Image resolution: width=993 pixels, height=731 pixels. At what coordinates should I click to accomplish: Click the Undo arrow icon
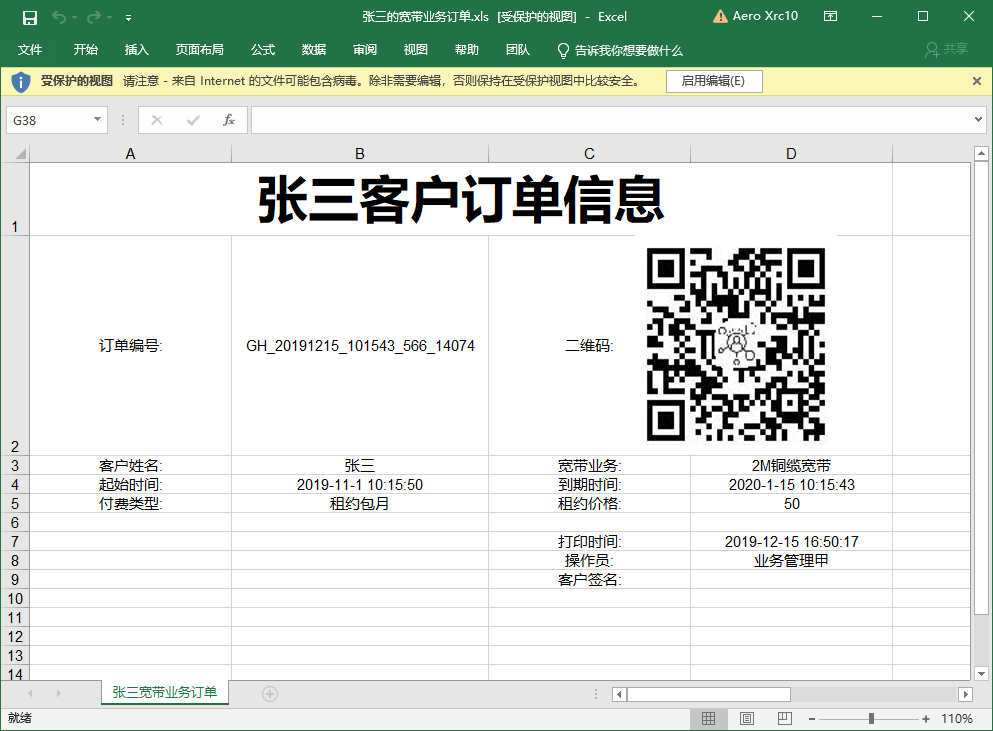(x=59, y=17)
